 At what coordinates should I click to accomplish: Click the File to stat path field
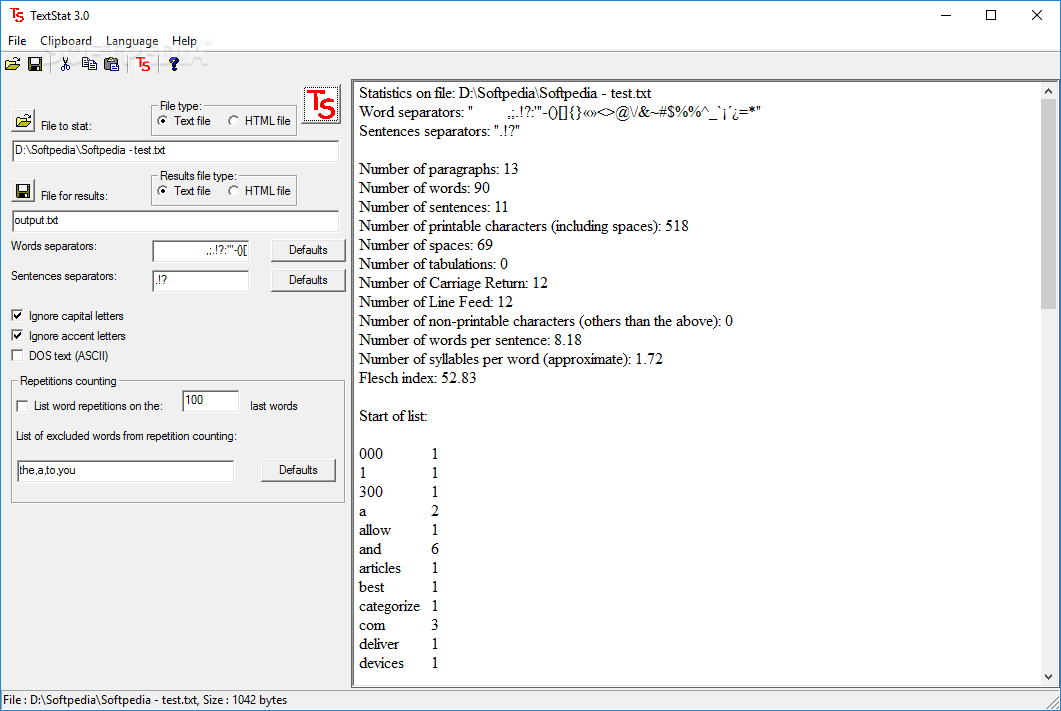tap(175, 151)
